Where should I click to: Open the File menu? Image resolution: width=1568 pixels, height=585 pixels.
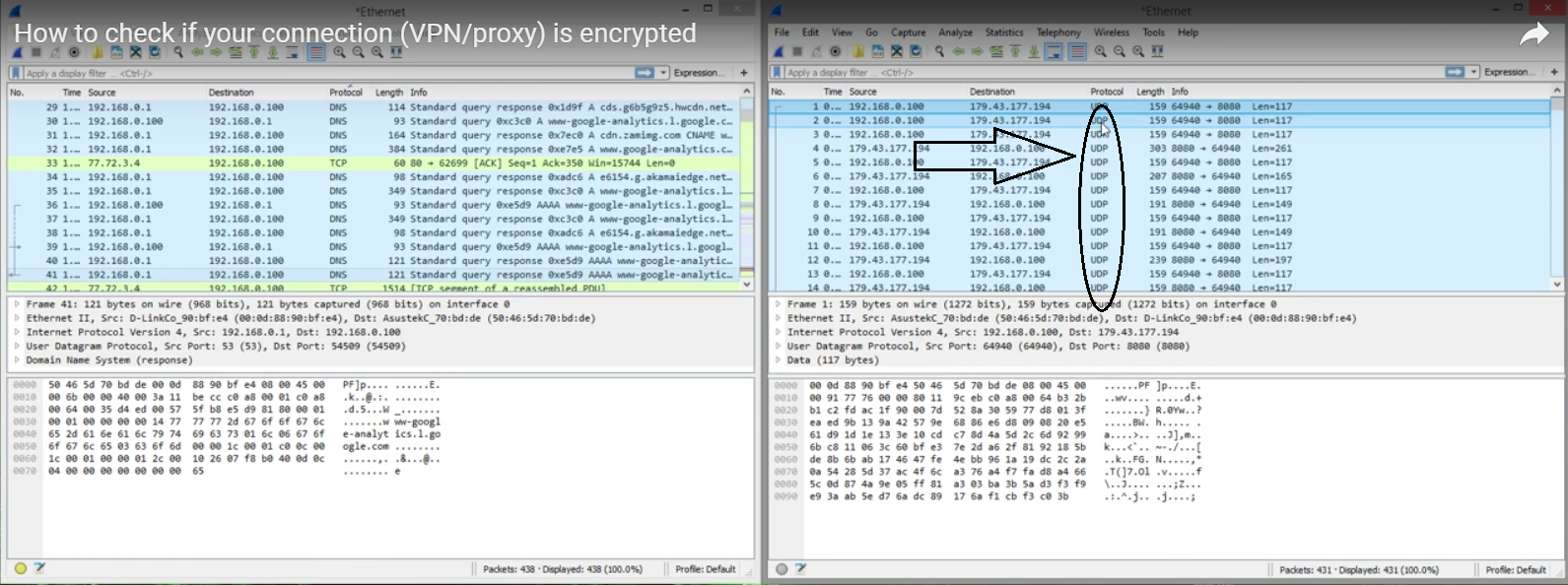(782, 32)
